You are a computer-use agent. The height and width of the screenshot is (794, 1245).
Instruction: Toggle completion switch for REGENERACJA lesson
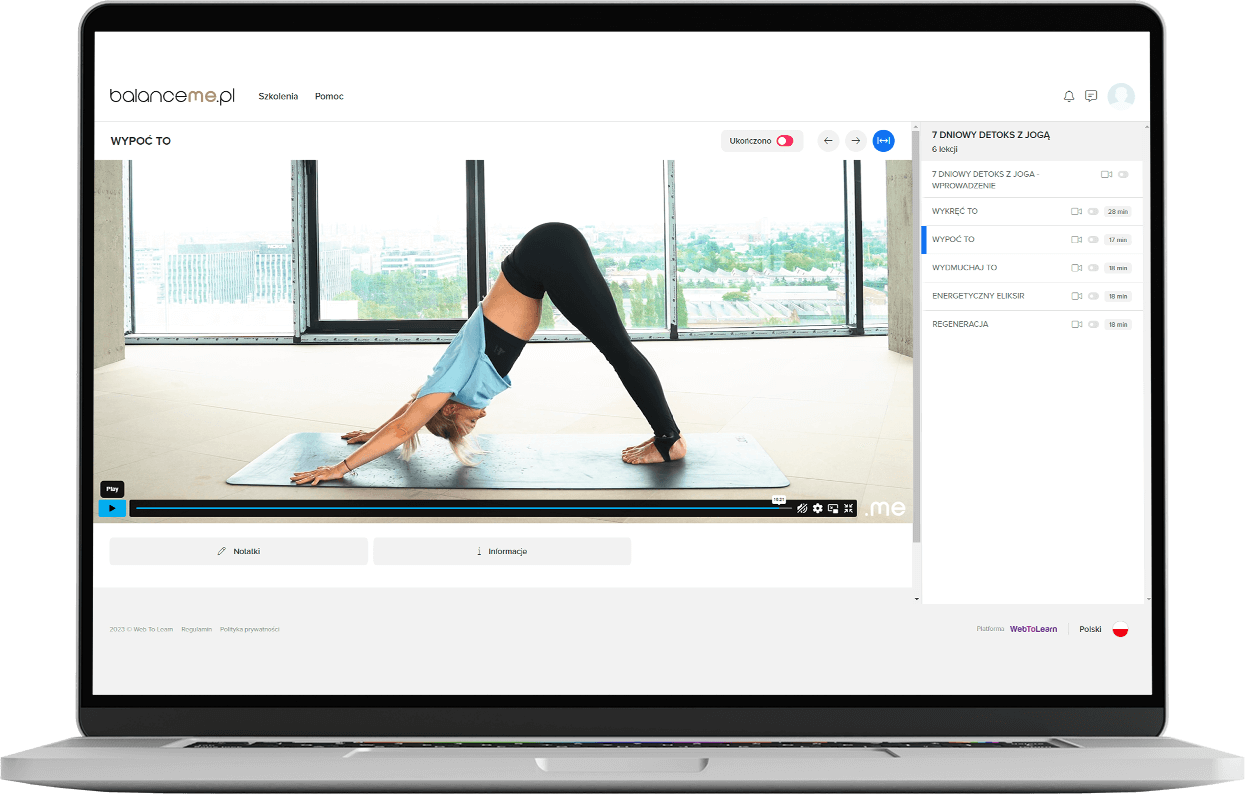[1093, 325]
